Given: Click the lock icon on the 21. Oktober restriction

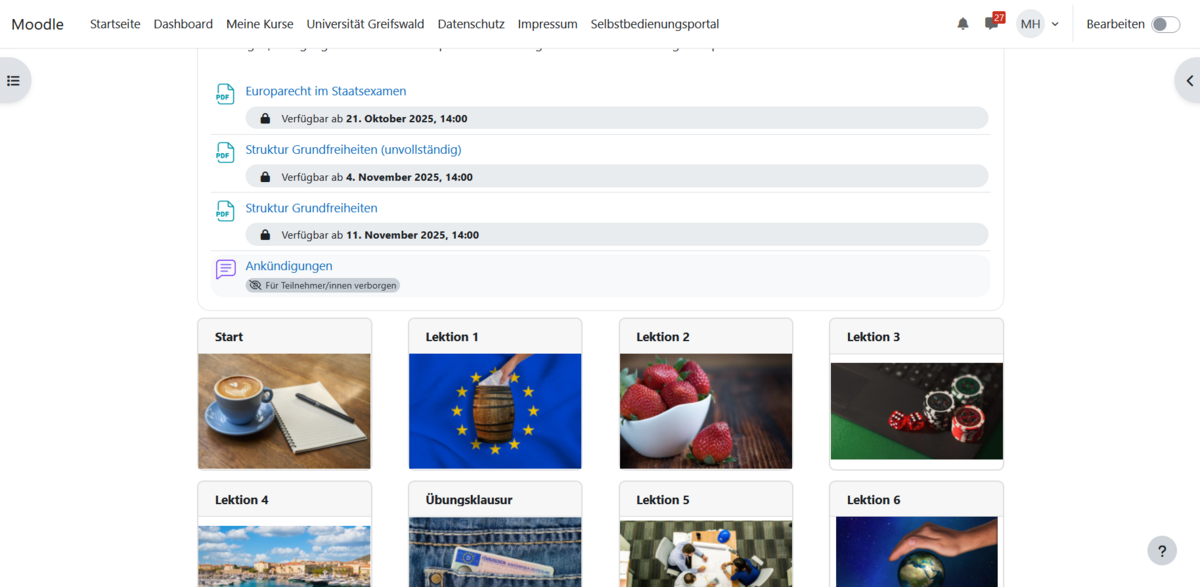Looking at the screenshot, I should [x=264, y=118].
